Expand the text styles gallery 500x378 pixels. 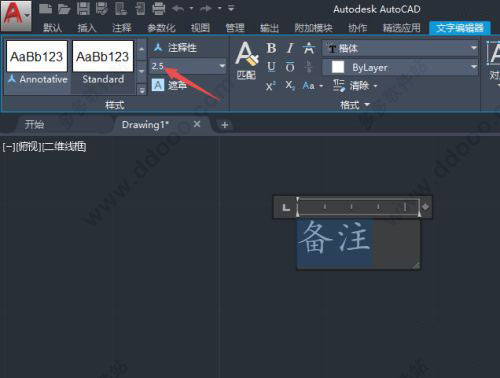click(x=142, y=90)
